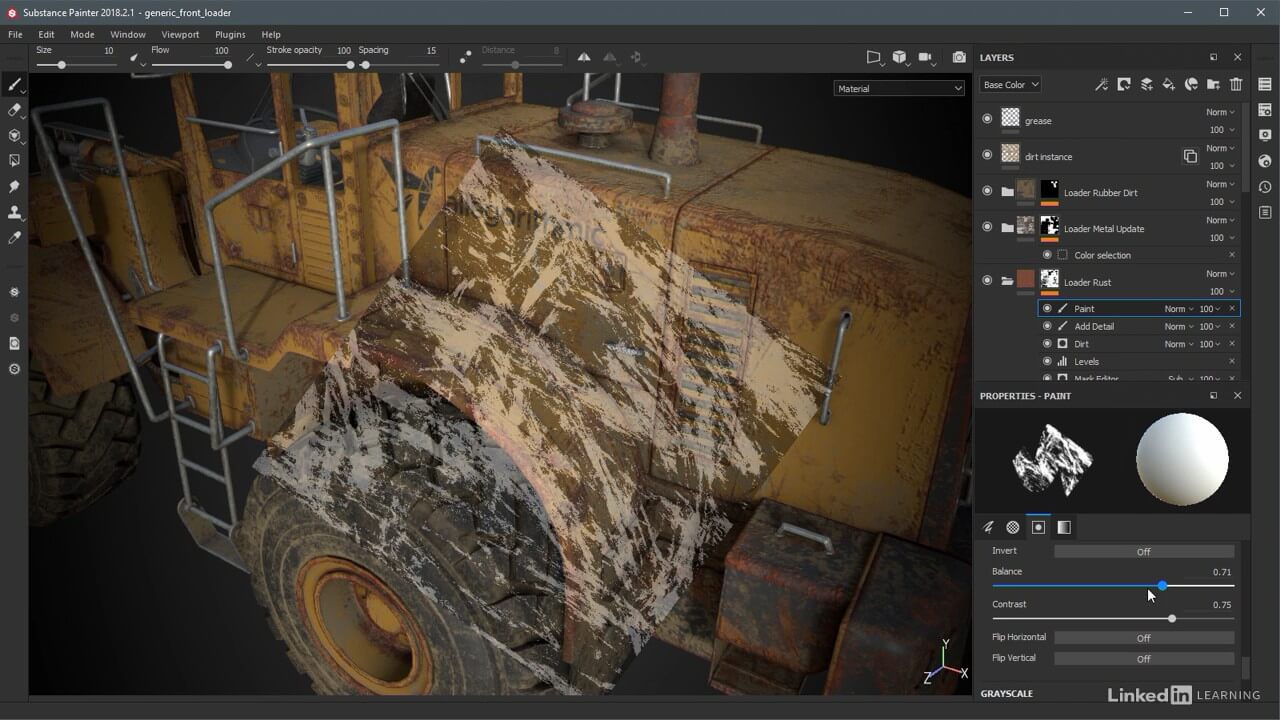The image size is (1280, 720).
Task: Delete layer with the trash icon
Action: (x=1236, y=85)
